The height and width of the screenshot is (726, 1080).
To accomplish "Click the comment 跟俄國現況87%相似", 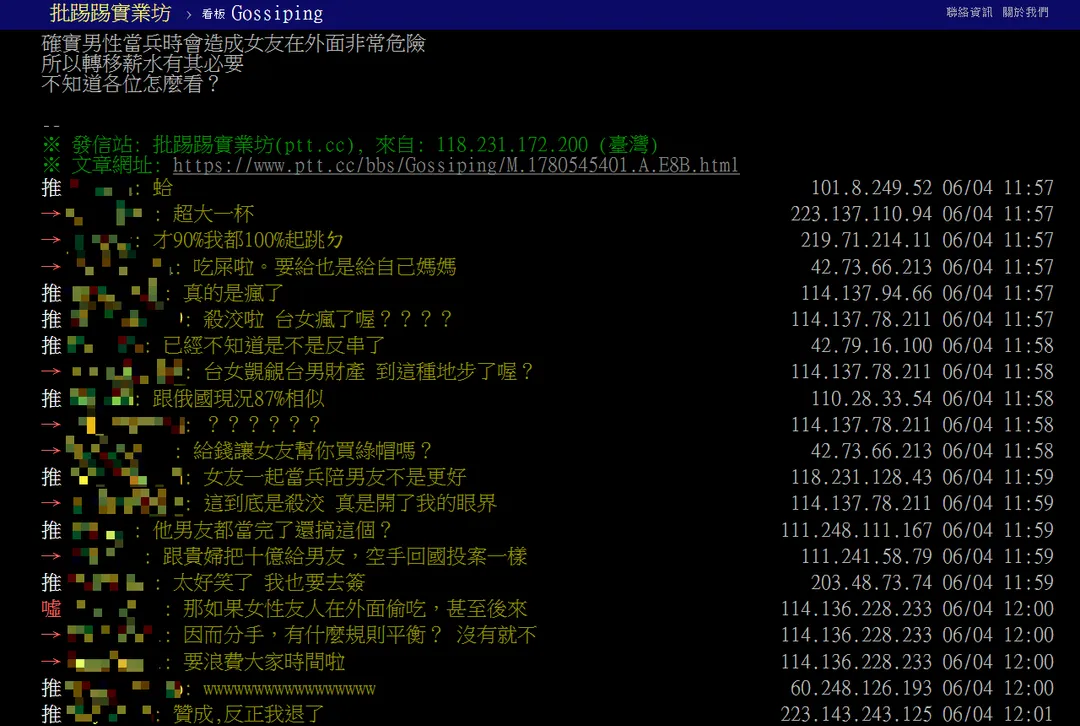I will click(238, 398).
